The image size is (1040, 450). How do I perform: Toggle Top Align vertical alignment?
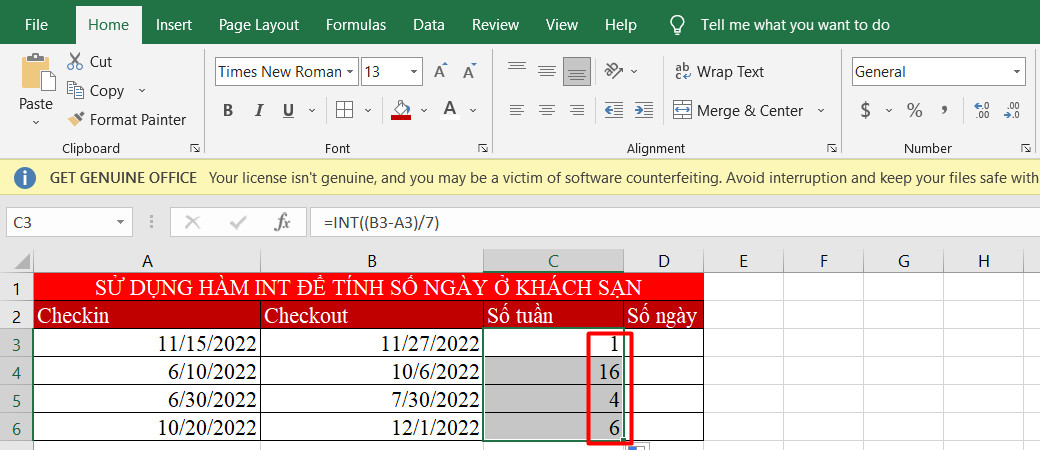(517, 68)
